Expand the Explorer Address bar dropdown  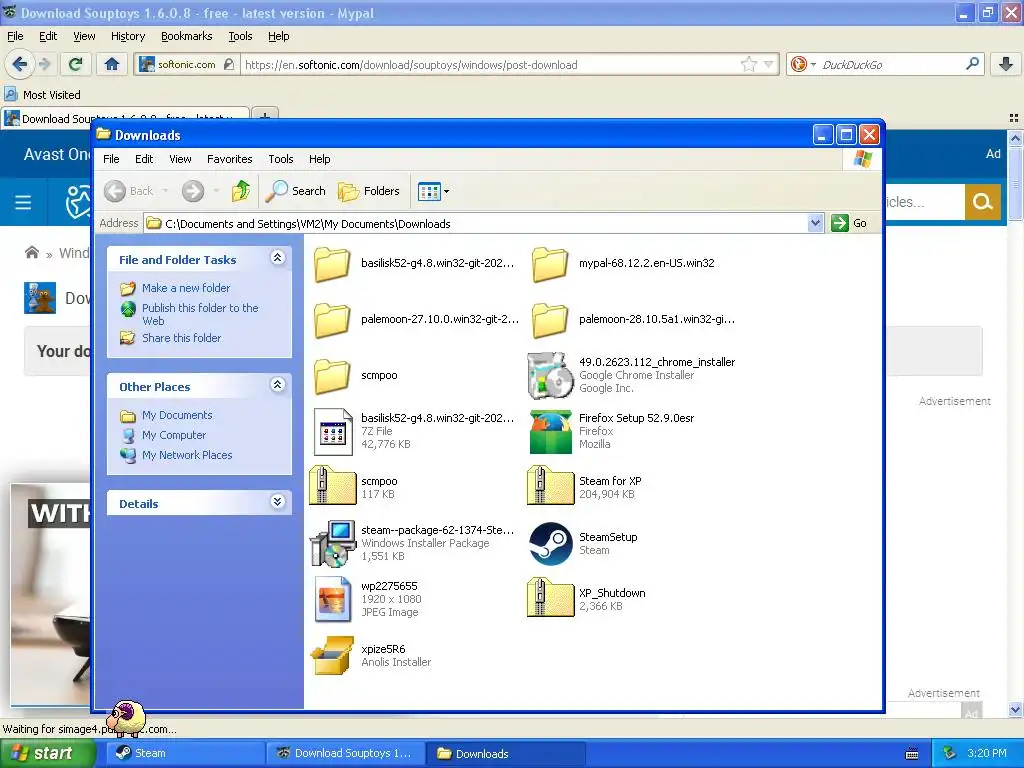(x=815, y=223)
